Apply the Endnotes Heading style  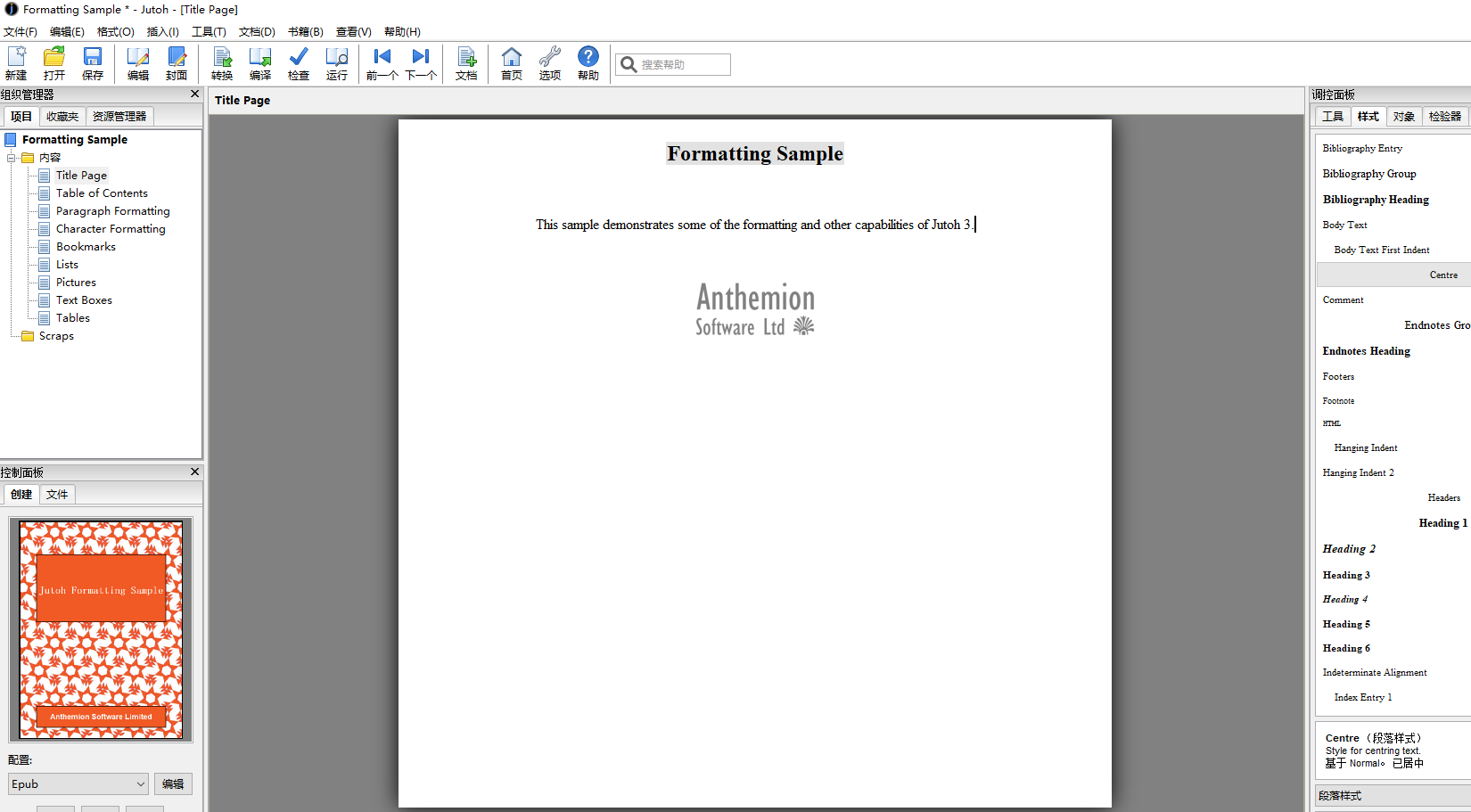(1366, 351)
